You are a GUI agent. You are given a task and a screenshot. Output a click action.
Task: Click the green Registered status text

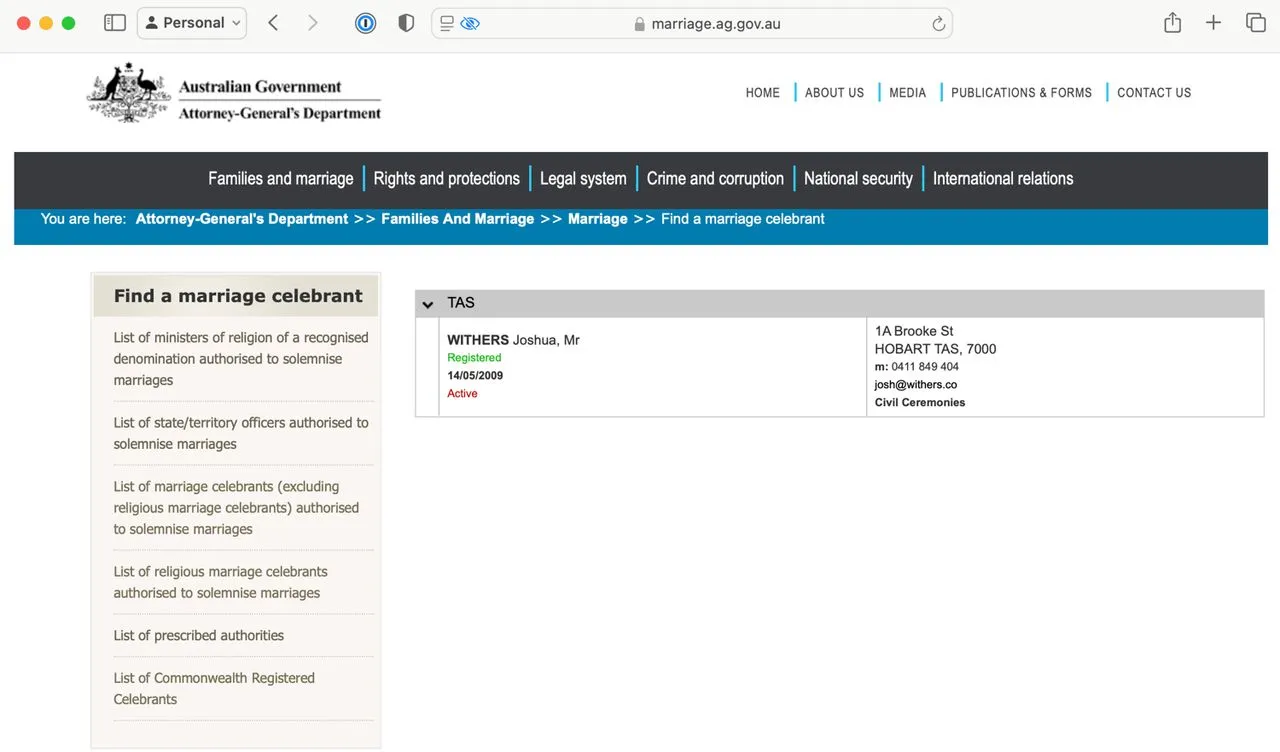click(x=474, y=358)
